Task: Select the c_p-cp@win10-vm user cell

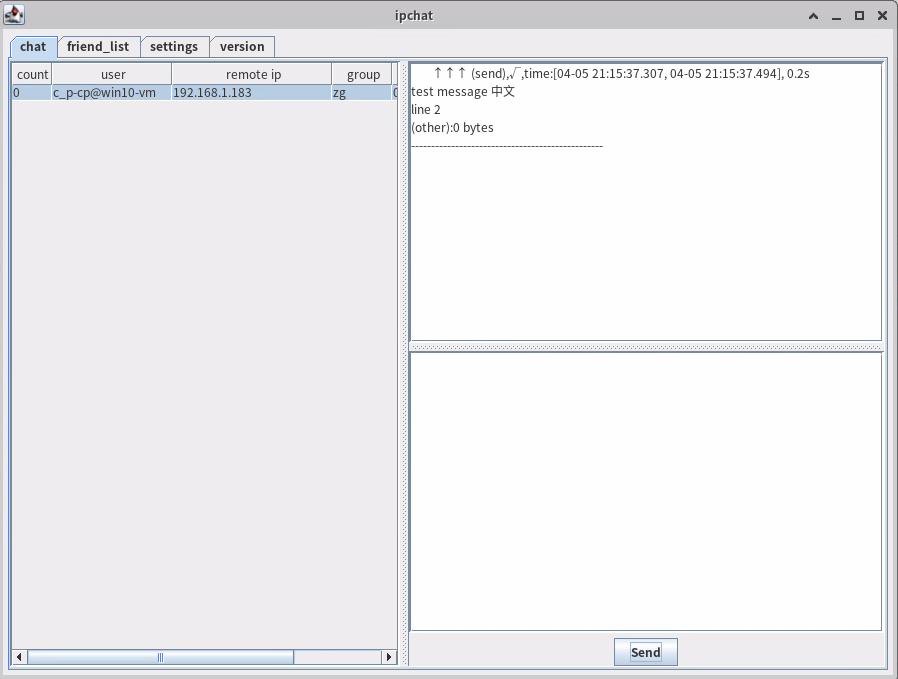Action: (x=112, y=93)
